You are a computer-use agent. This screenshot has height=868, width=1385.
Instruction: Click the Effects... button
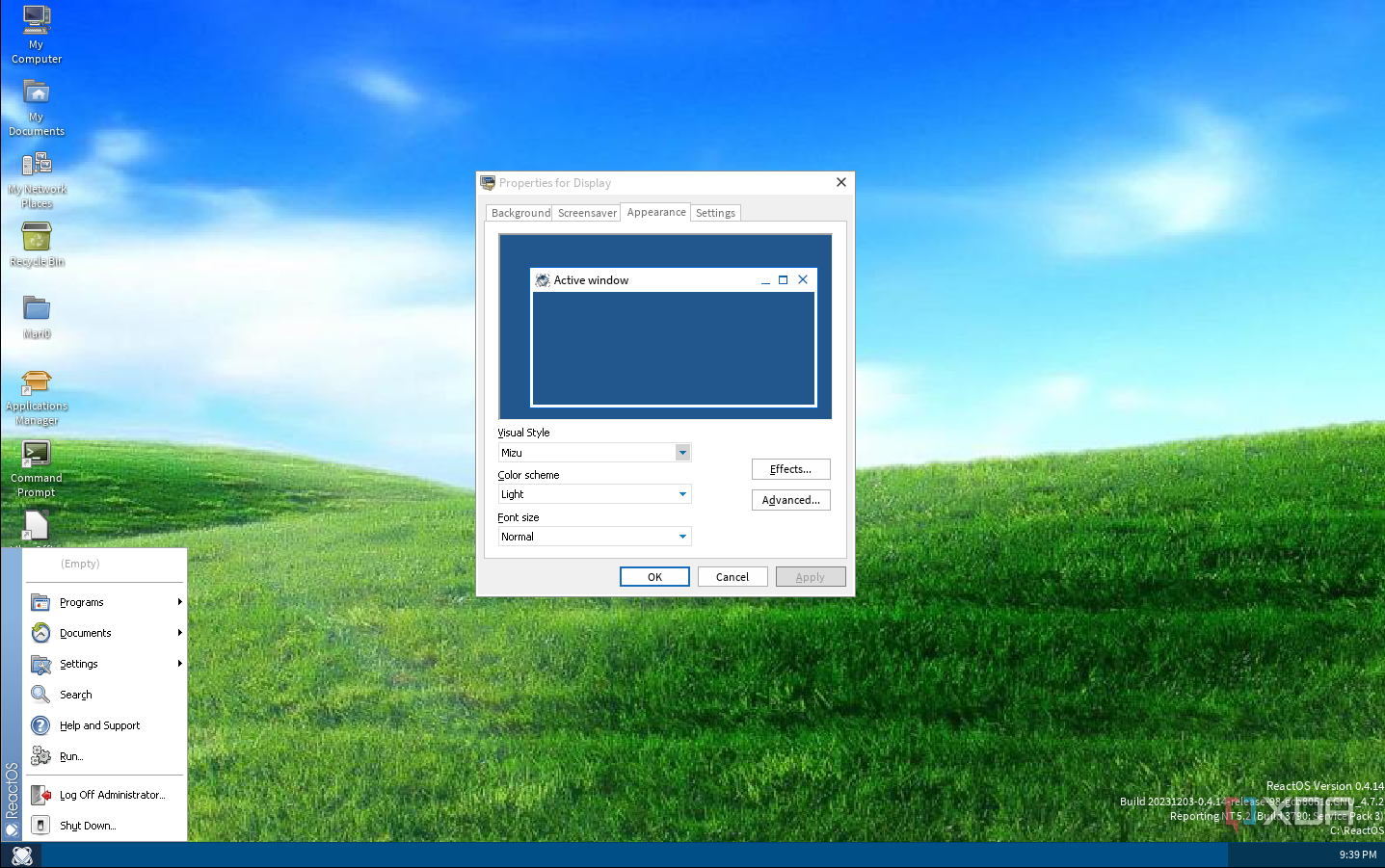click(790, 469)
